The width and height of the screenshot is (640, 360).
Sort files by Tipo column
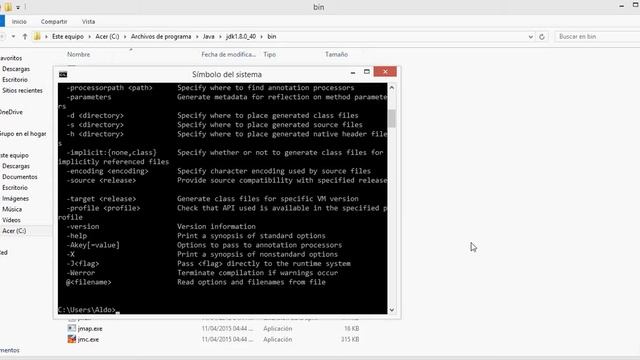pyautogui.click(x=269, y=54)
